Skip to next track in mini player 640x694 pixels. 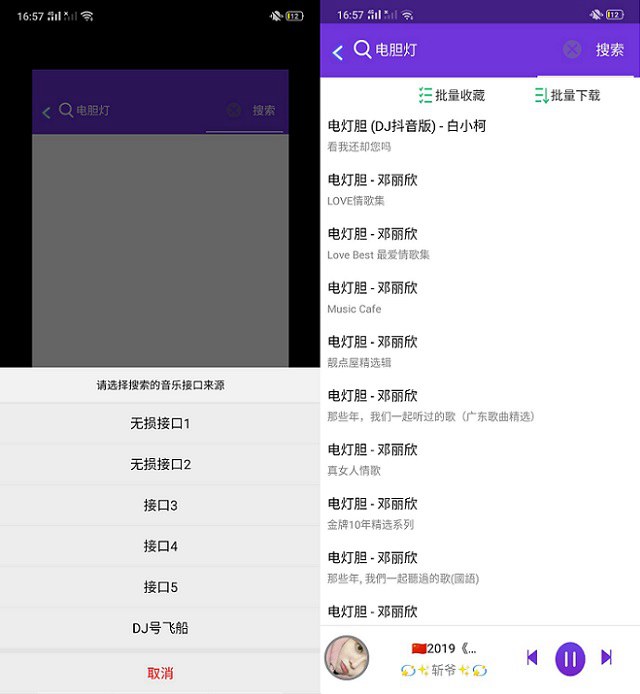pos(607,657)
